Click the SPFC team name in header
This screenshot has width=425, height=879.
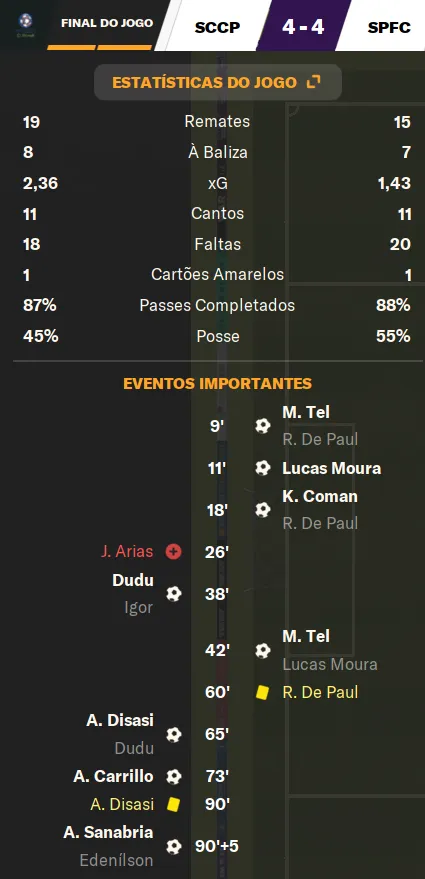coord(389,27)
